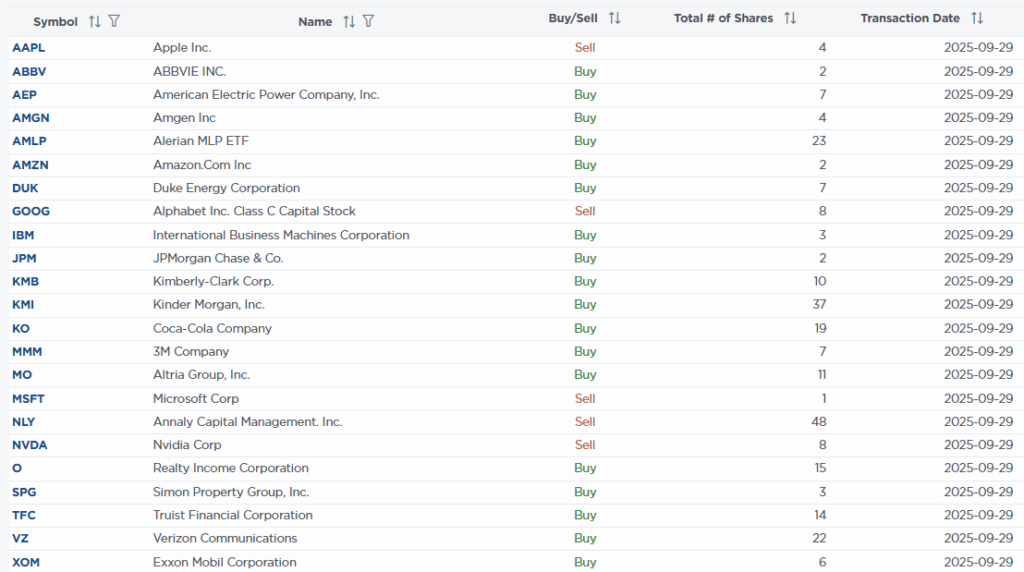The width and height of the screenshot is (1024, 572).
Task: Open the SPG symbol link
Action: click(24, 492)
